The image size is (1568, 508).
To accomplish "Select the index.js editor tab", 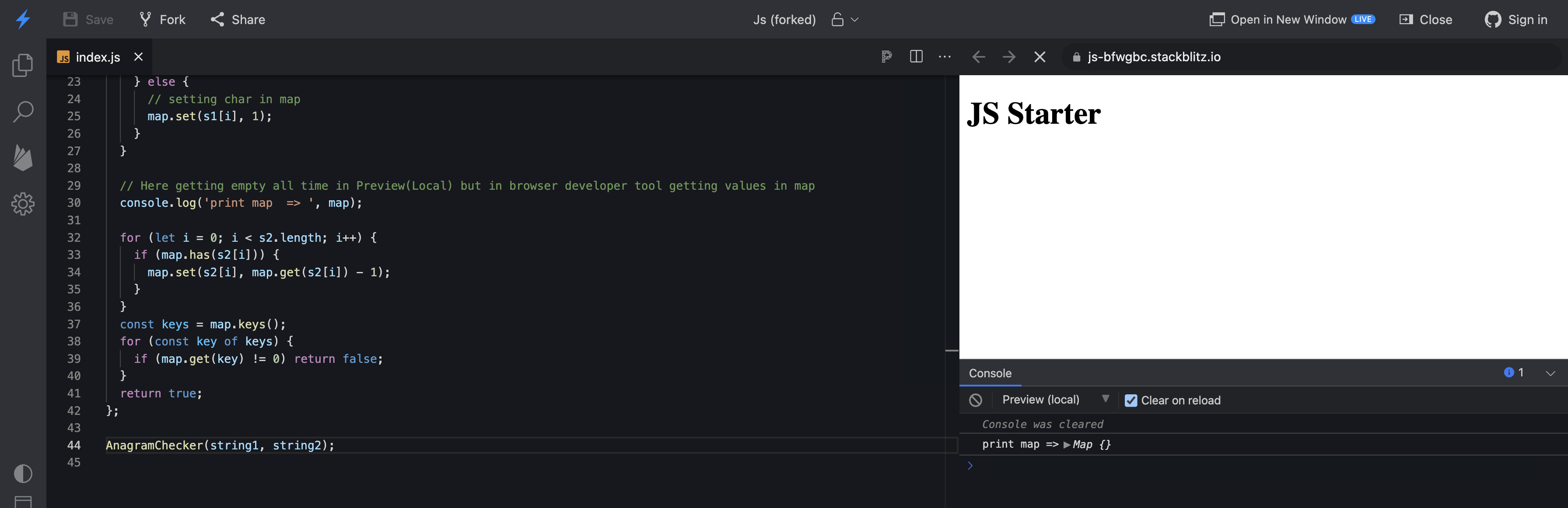I will 98,57.
